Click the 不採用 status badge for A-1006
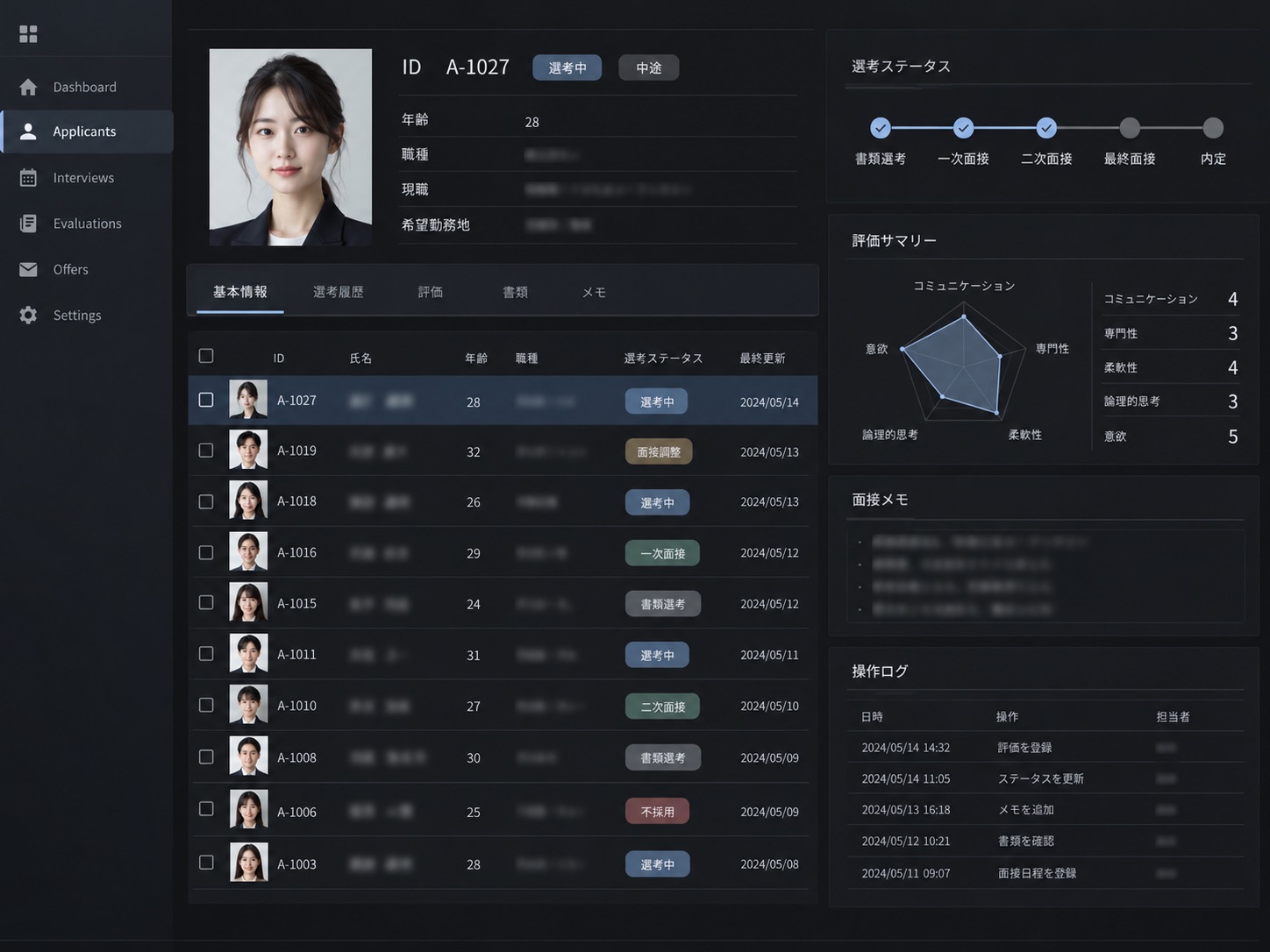Screen dimensions: 1270x952 pyautogui.click(x=658, y=812)
